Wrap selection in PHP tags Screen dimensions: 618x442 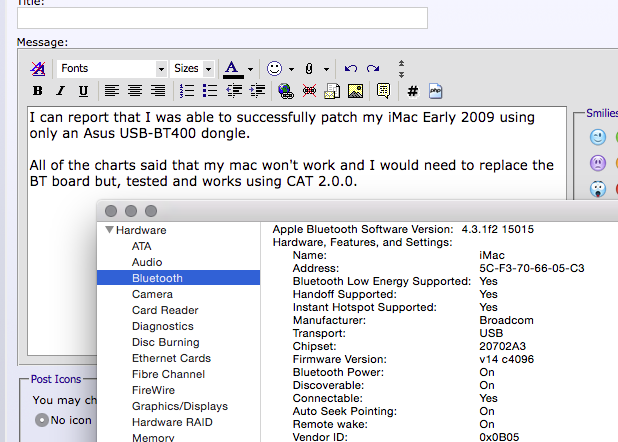click(436, 91)
